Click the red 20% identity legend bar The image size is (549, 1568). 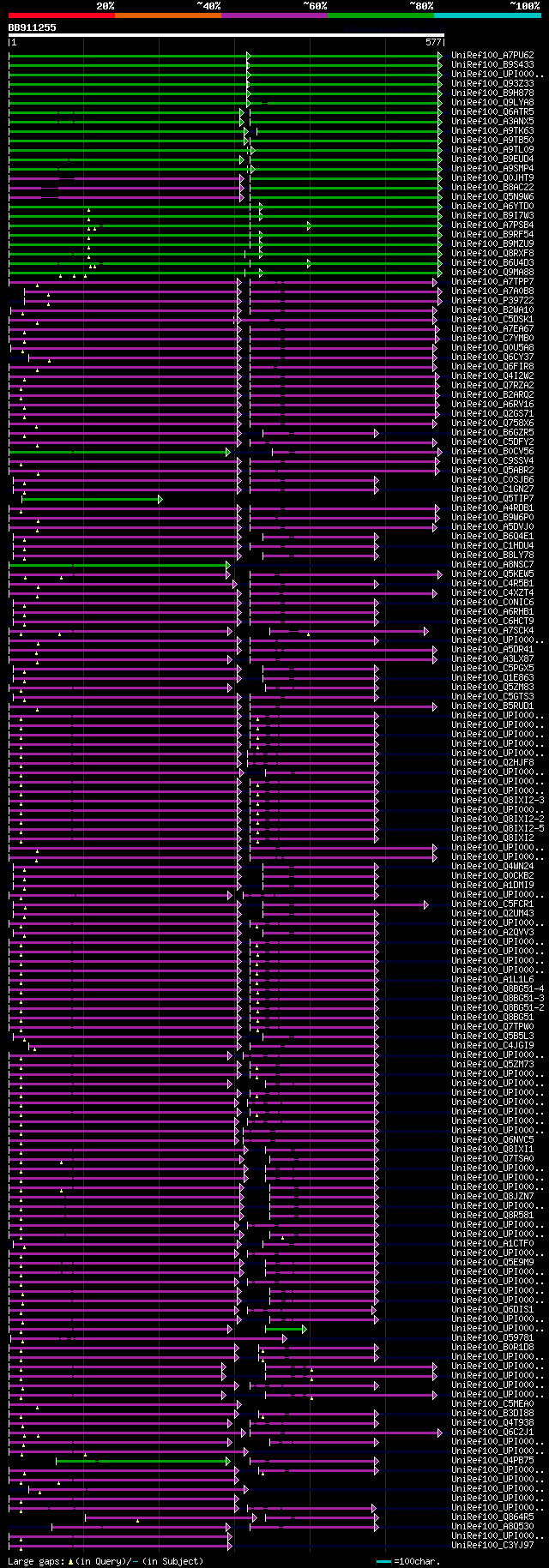[61, 15]
